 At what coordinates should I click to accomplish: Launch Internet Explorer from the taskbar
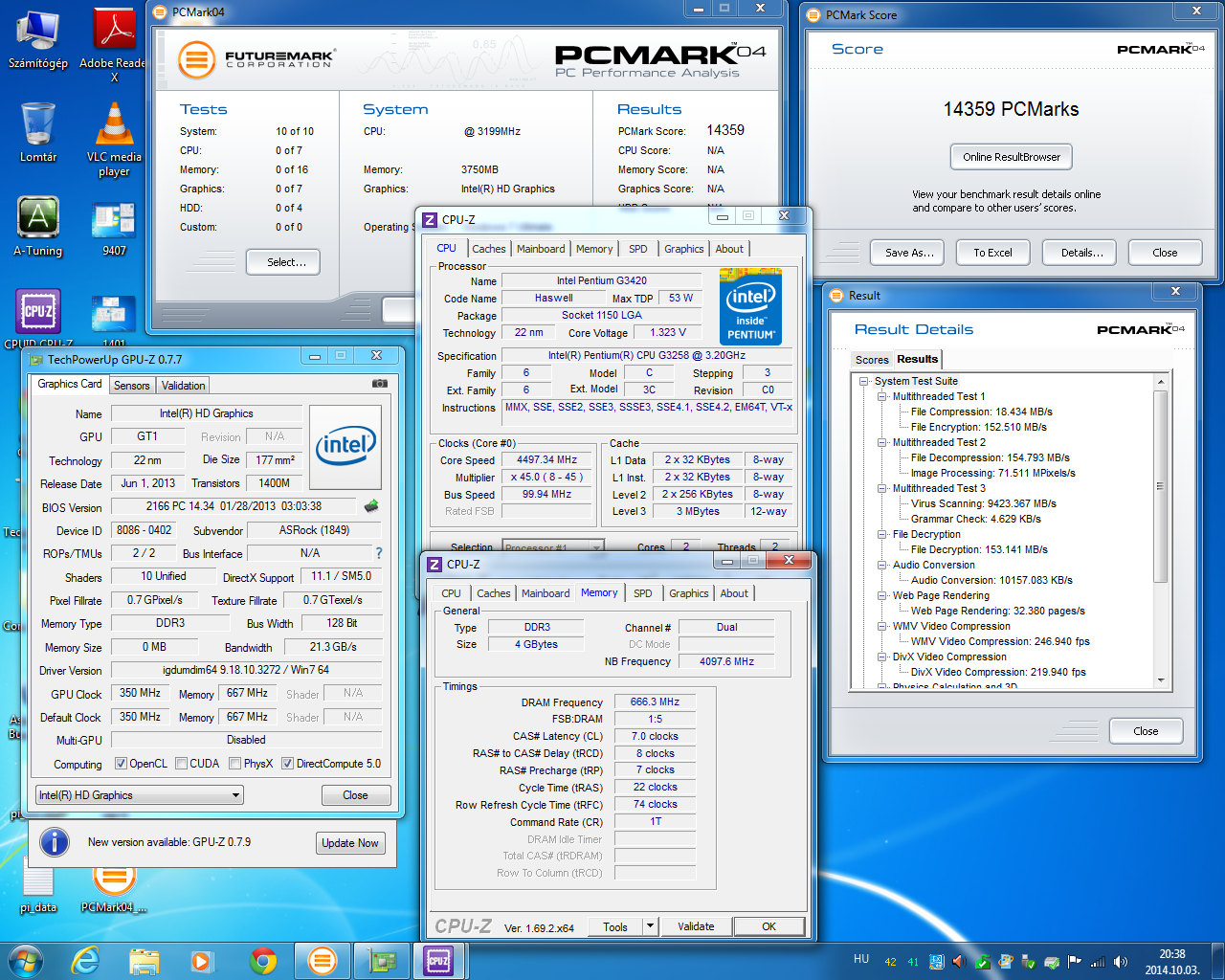pyautogui.click(x=86, y=960)
